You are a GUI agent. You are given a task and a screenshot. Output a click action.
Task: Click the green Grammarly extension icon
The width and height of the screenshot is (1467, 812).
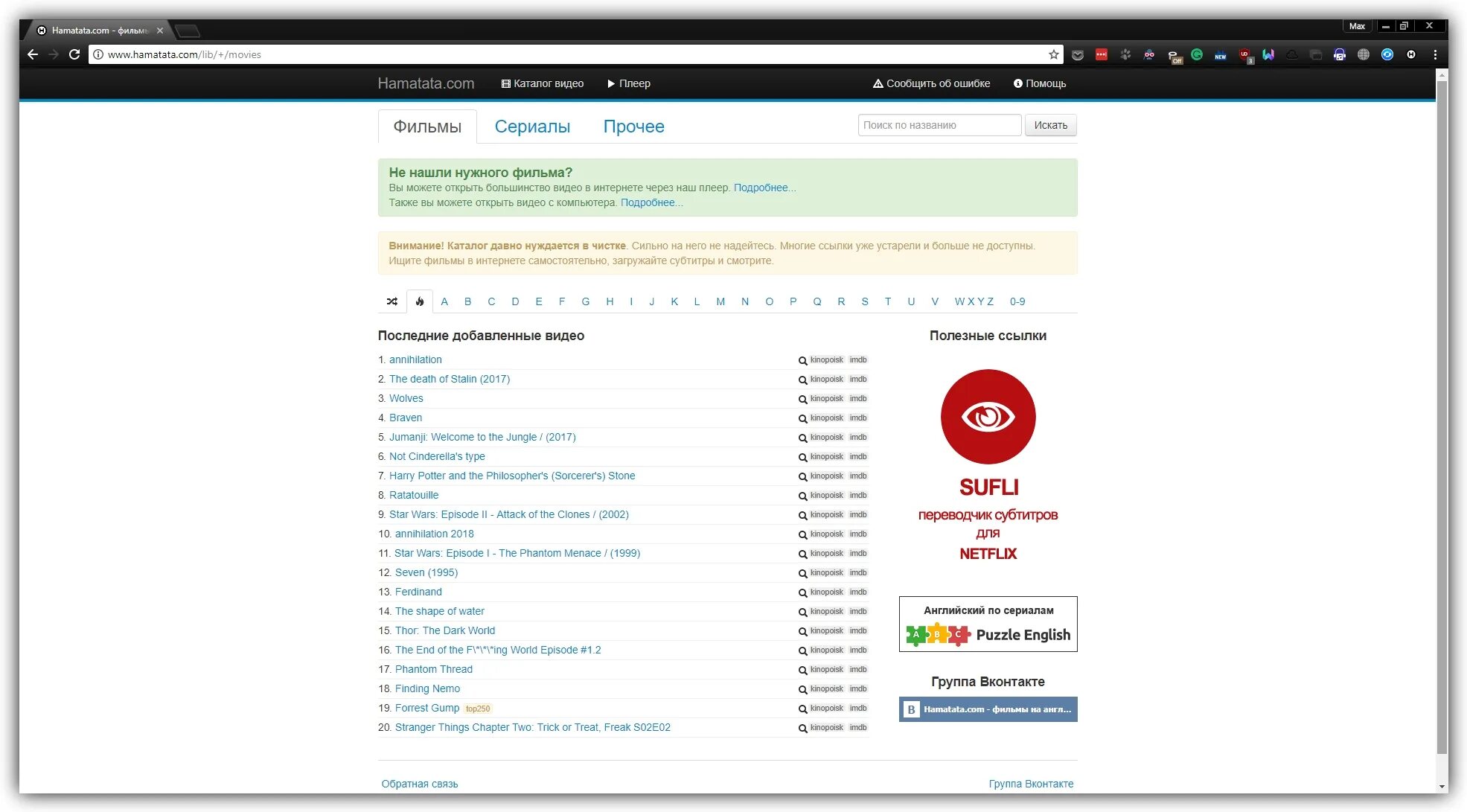point(1197,54)
